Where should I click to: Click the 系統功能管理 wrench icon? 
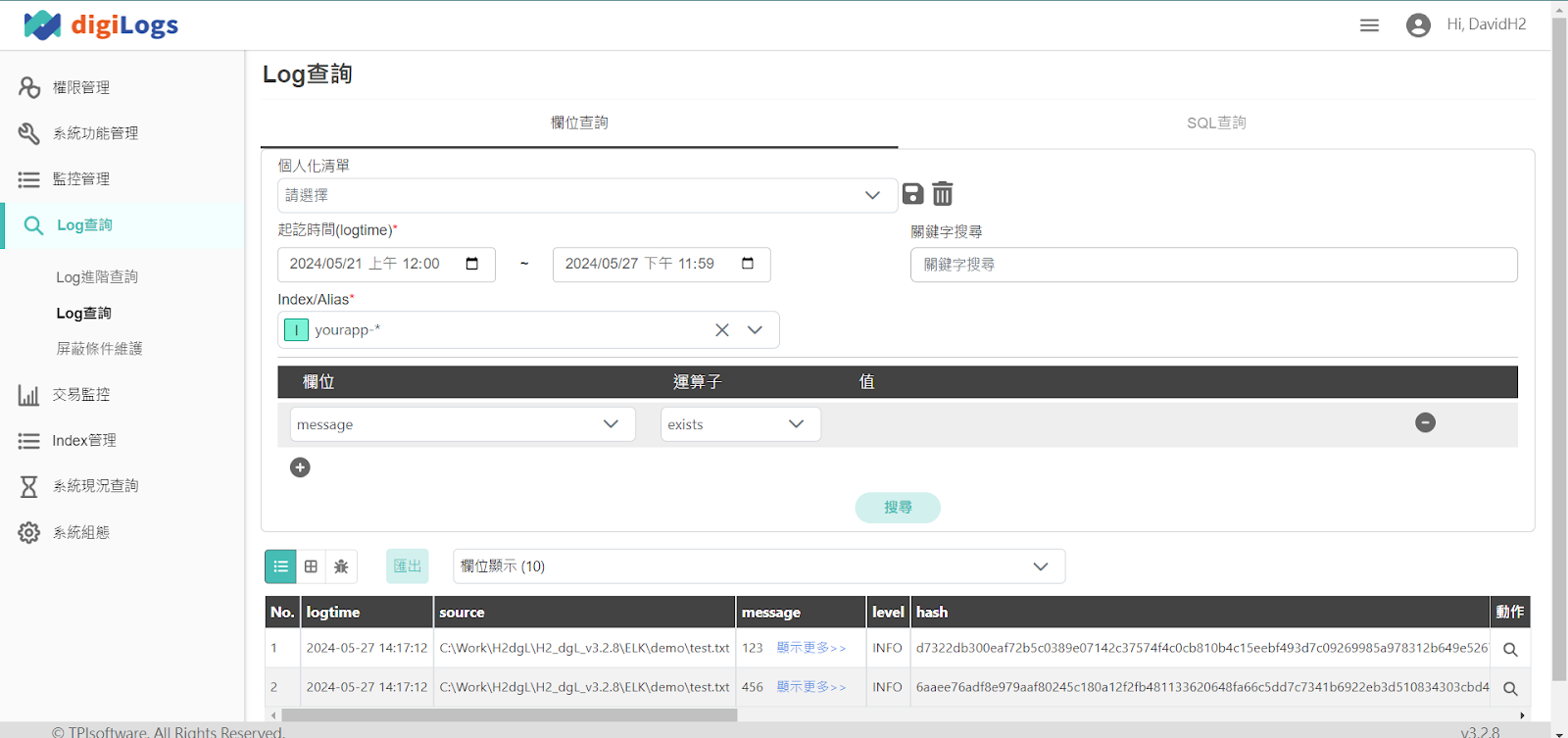29,133
